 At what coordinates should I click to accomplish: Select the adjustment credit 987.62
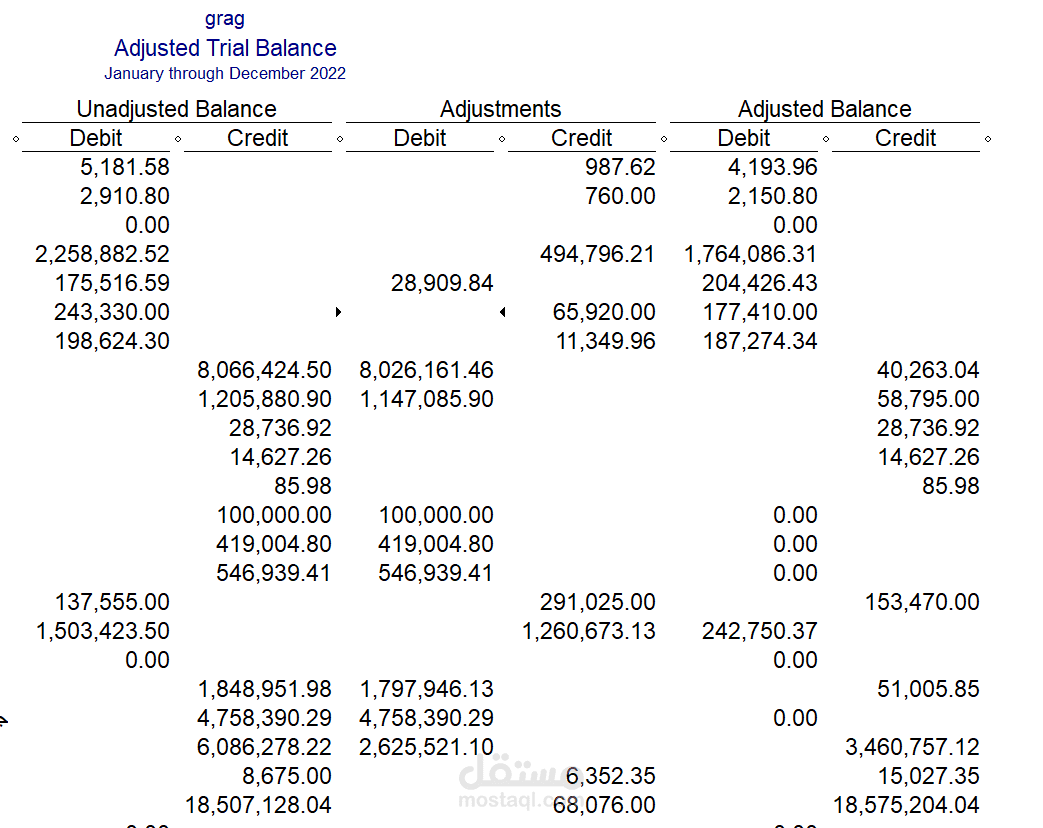coord(620,167)
